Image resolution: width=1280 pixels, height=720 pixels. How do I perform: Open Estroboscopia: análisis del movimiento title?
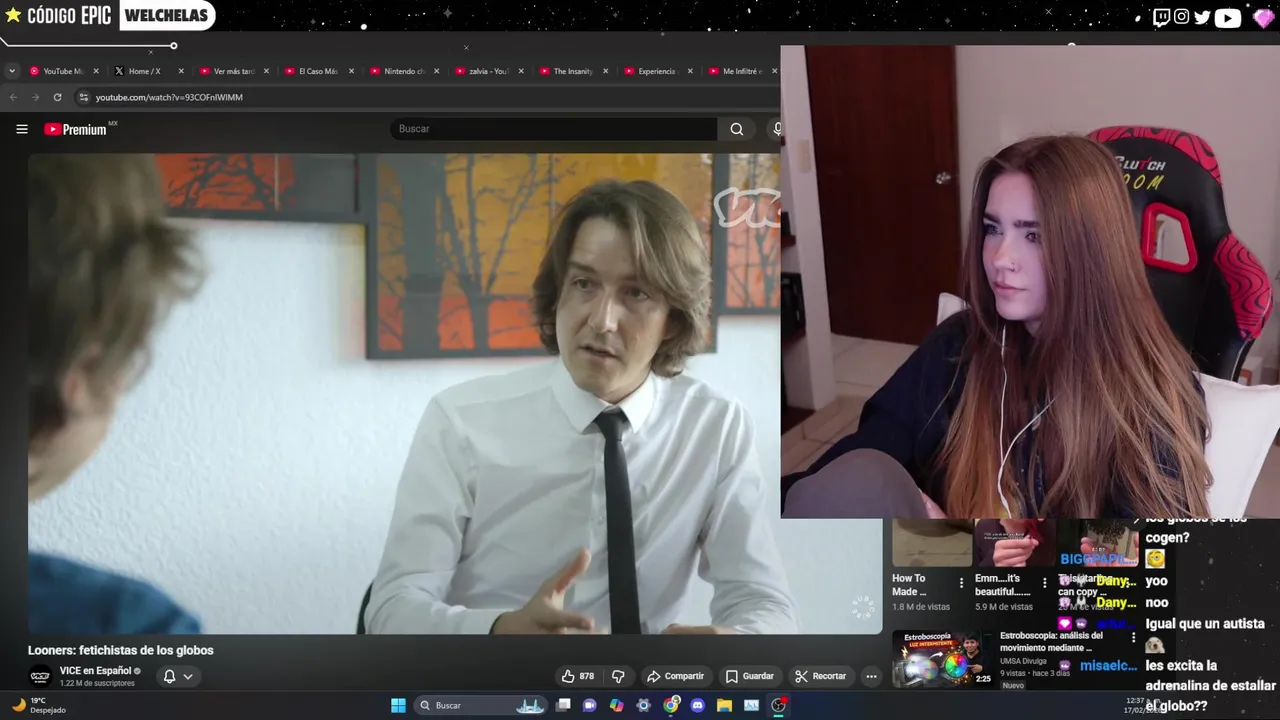(1051, 641)
